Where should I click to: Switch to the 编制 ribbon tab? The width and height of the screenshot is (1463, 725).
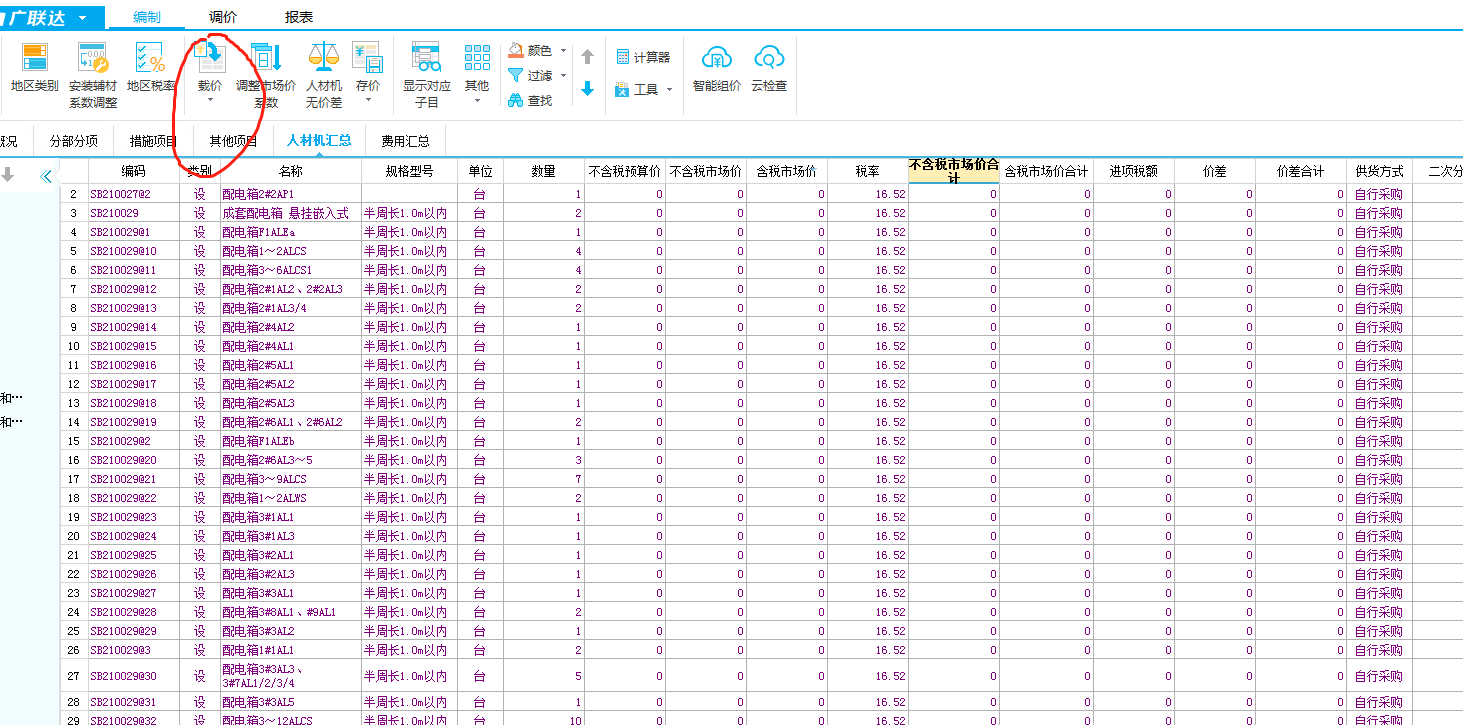pyautogui.click(x=146, y=17)
